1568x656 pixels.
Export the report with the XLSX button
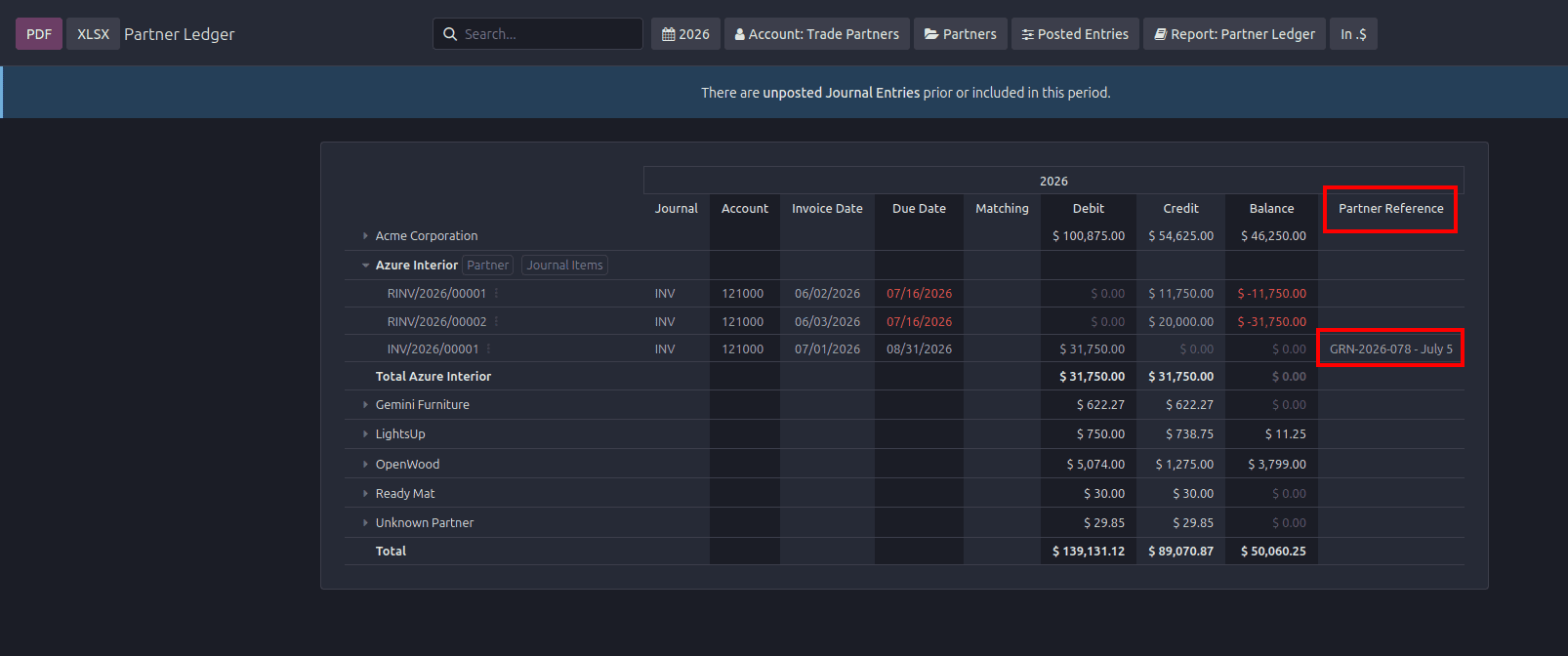point(94,34)
